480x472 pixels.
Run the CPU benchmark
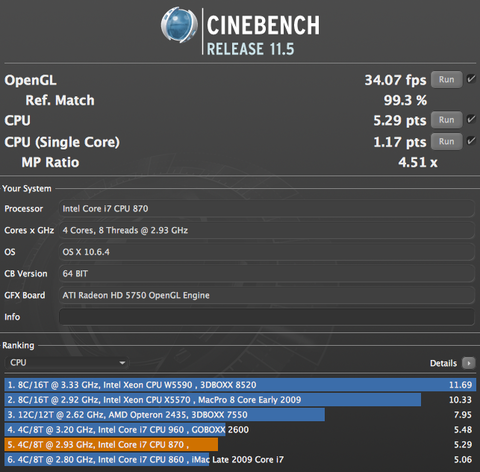tap(446, 120)
